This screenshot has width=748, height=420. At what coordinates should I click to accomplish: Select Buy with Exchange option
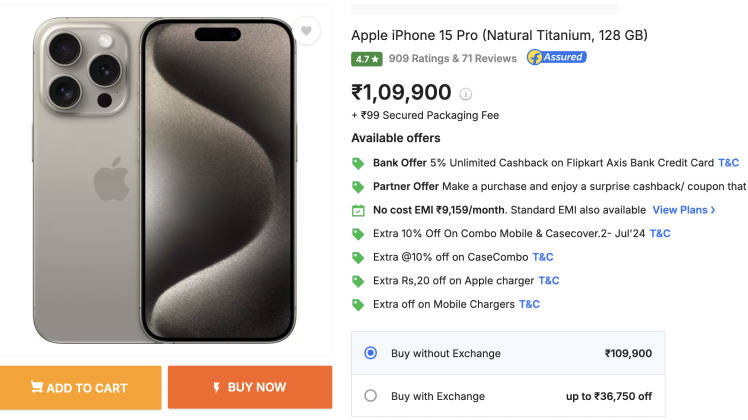(x=371, y=396)
